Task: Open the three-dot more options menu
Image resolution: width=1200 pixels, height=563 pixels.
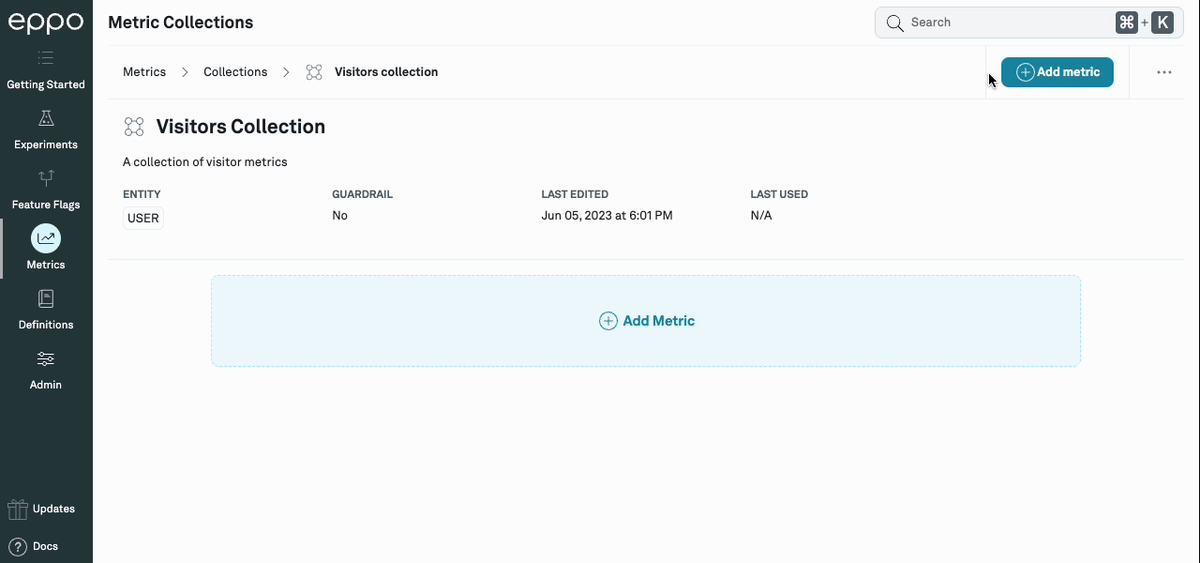Action: 1164,72
